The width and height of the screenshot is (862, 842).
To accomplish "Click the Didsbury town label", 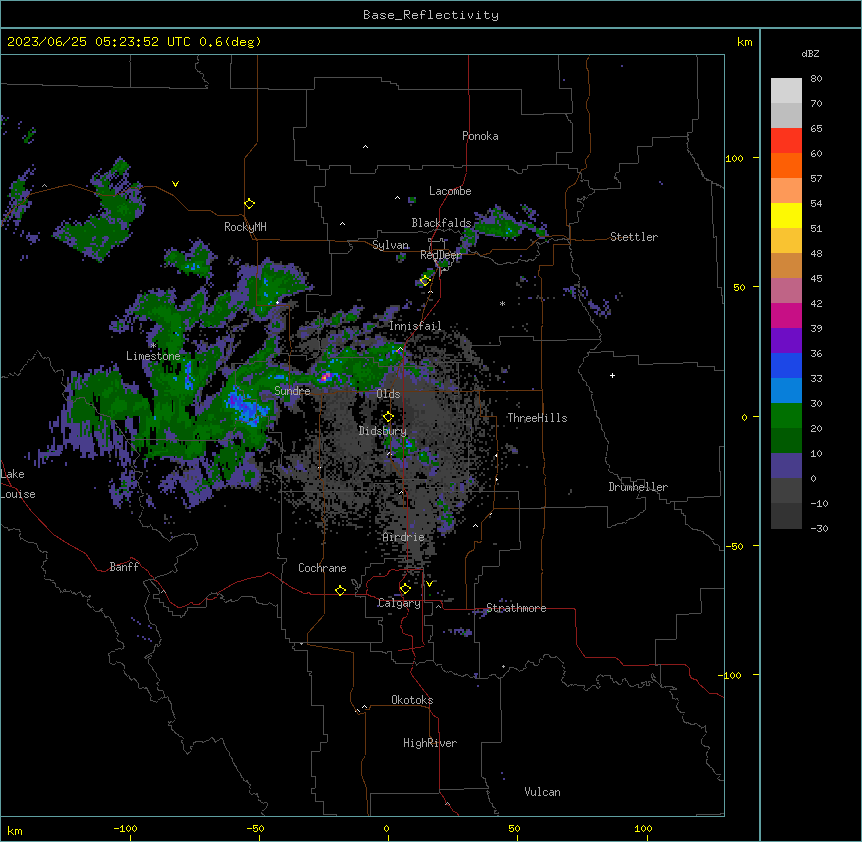I will (383, 431).
